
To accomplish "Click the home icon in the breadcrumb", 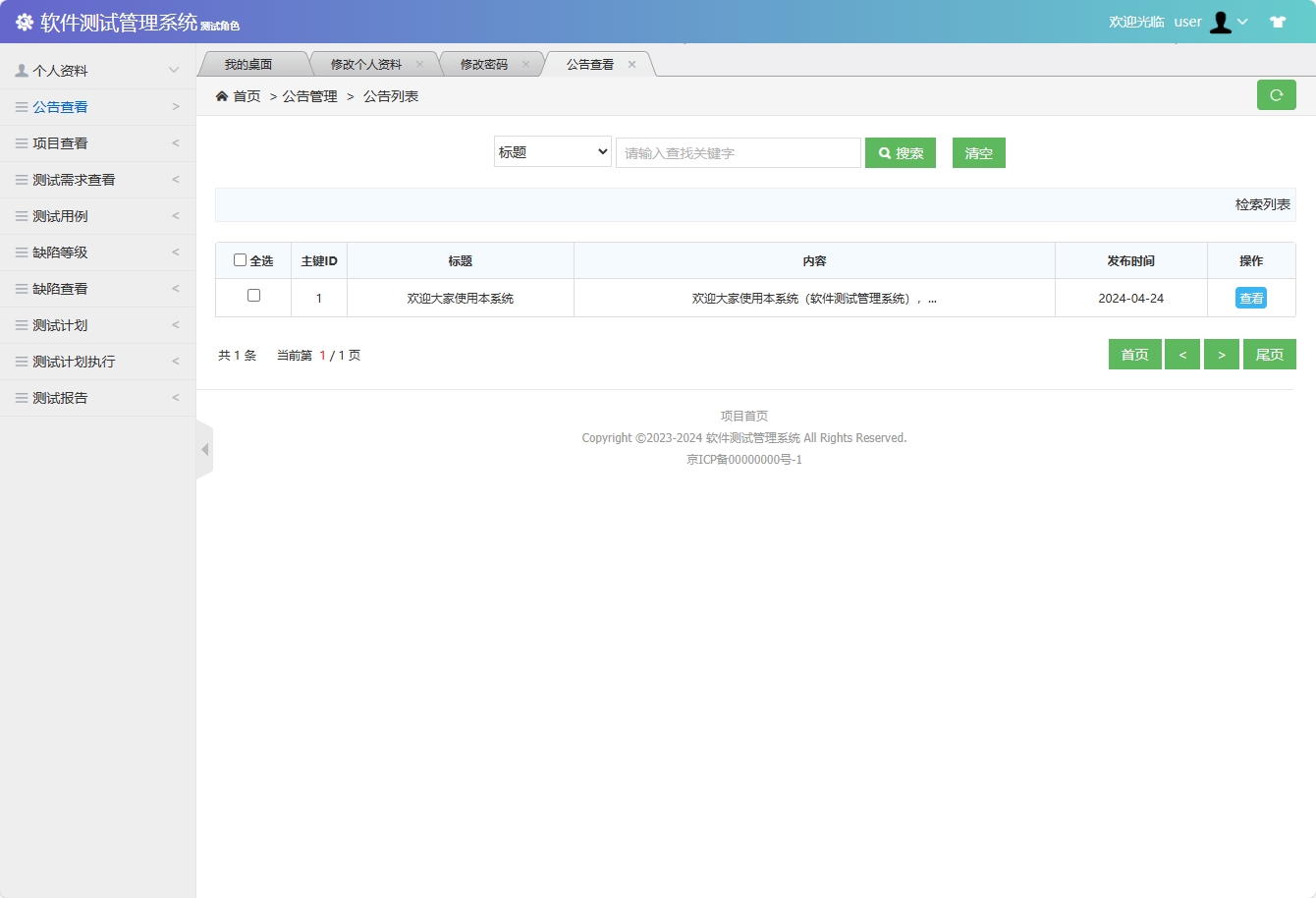I will (x=222, y=95).
